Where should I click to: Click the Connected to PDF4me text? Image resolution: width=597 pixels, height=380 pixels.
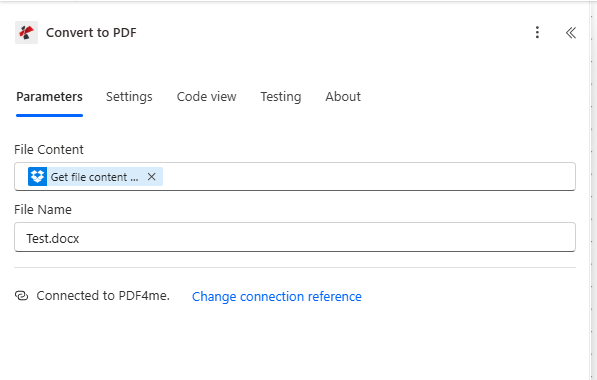pos(103,296)
